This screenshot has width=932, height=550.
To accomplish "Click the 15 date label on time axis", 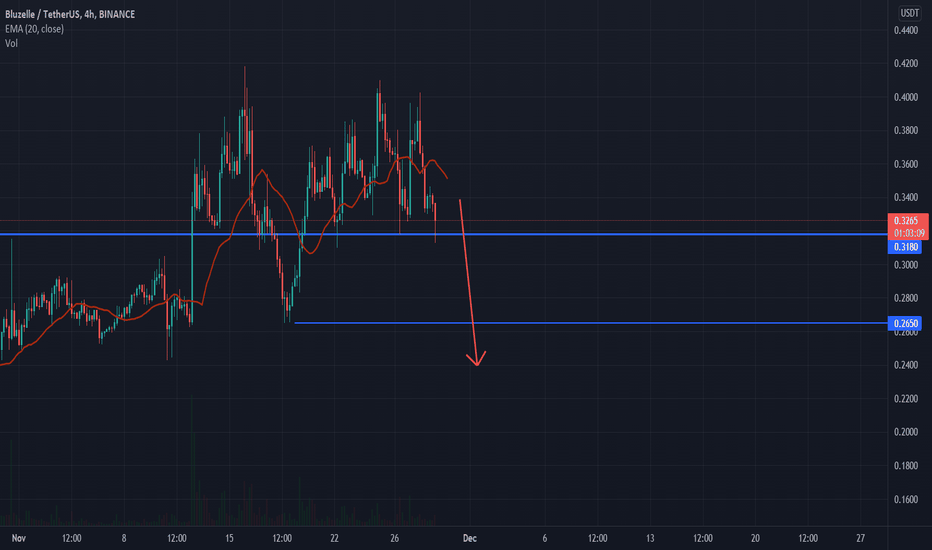I will [229, 538].
